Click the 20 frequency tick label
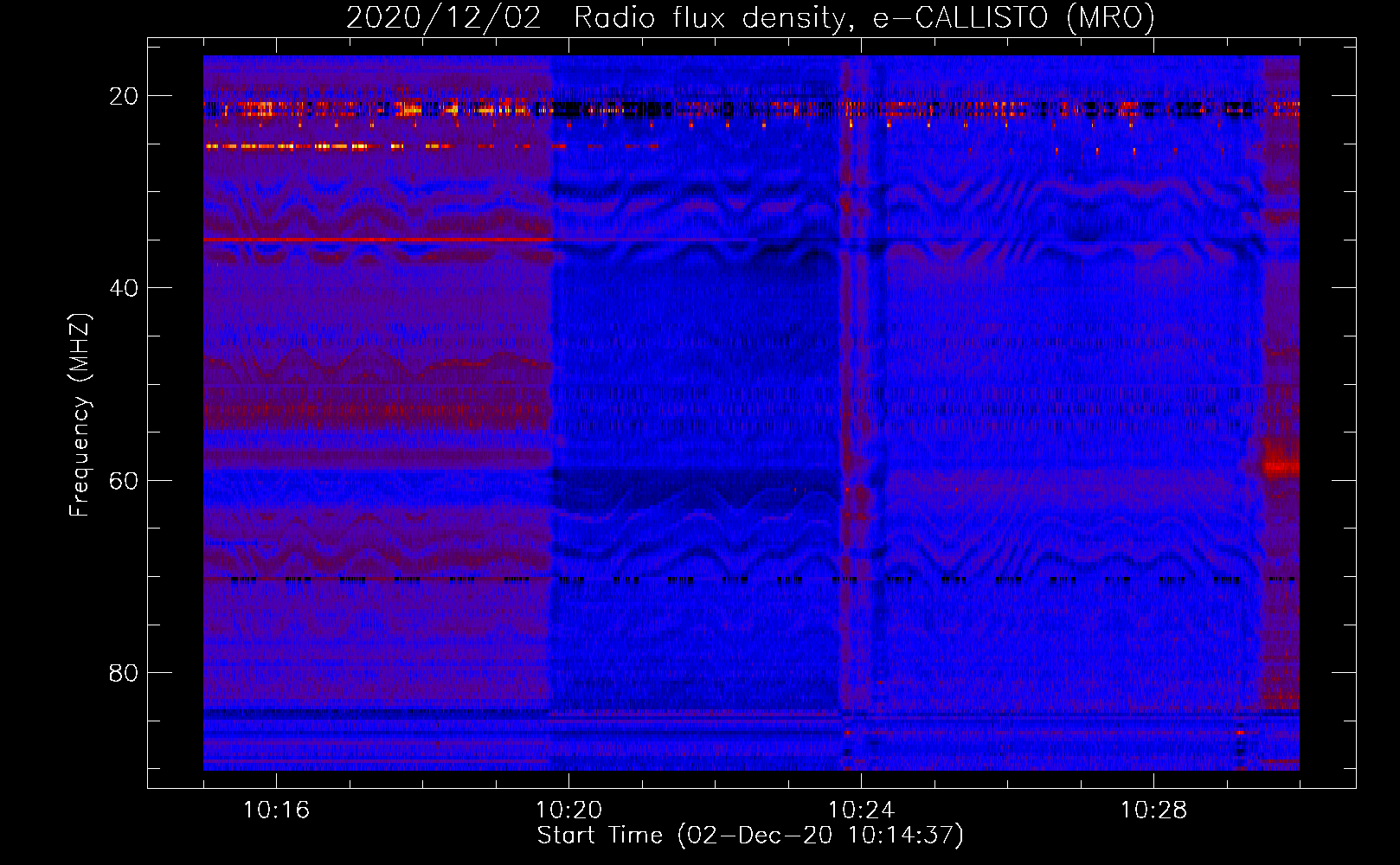 pos(124,96)
